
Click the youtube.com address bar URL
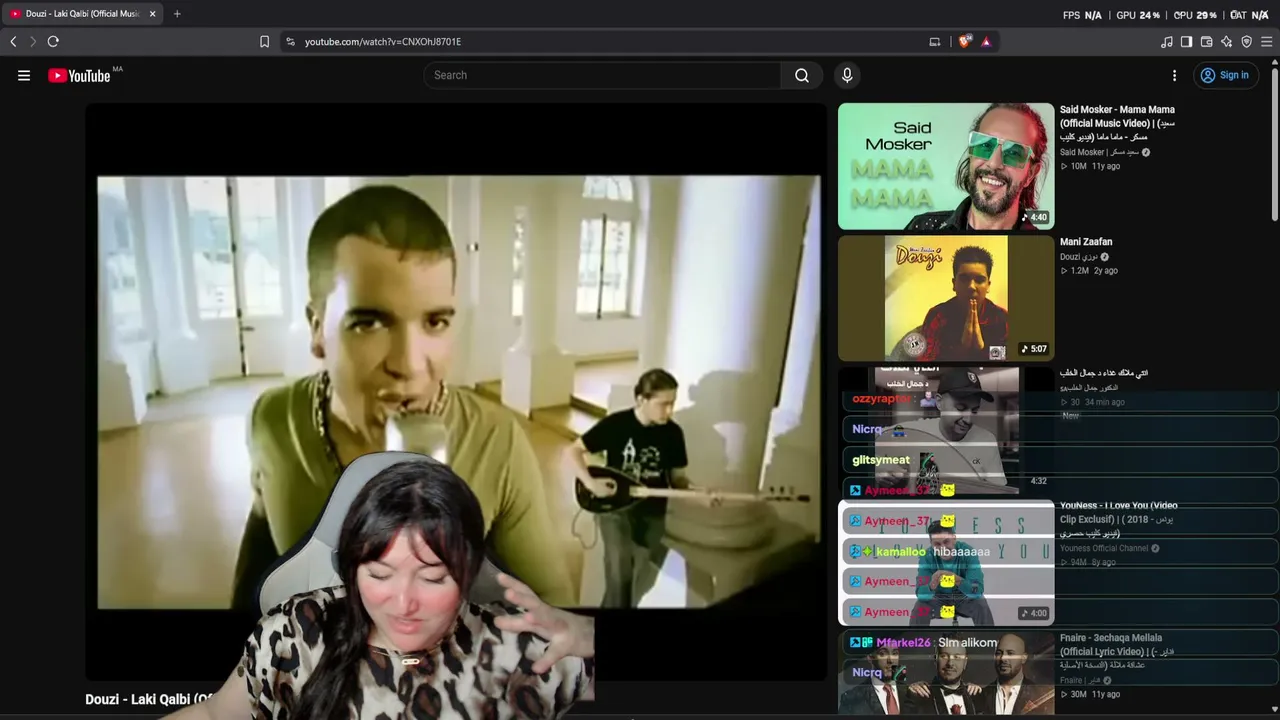click(383, 42)
